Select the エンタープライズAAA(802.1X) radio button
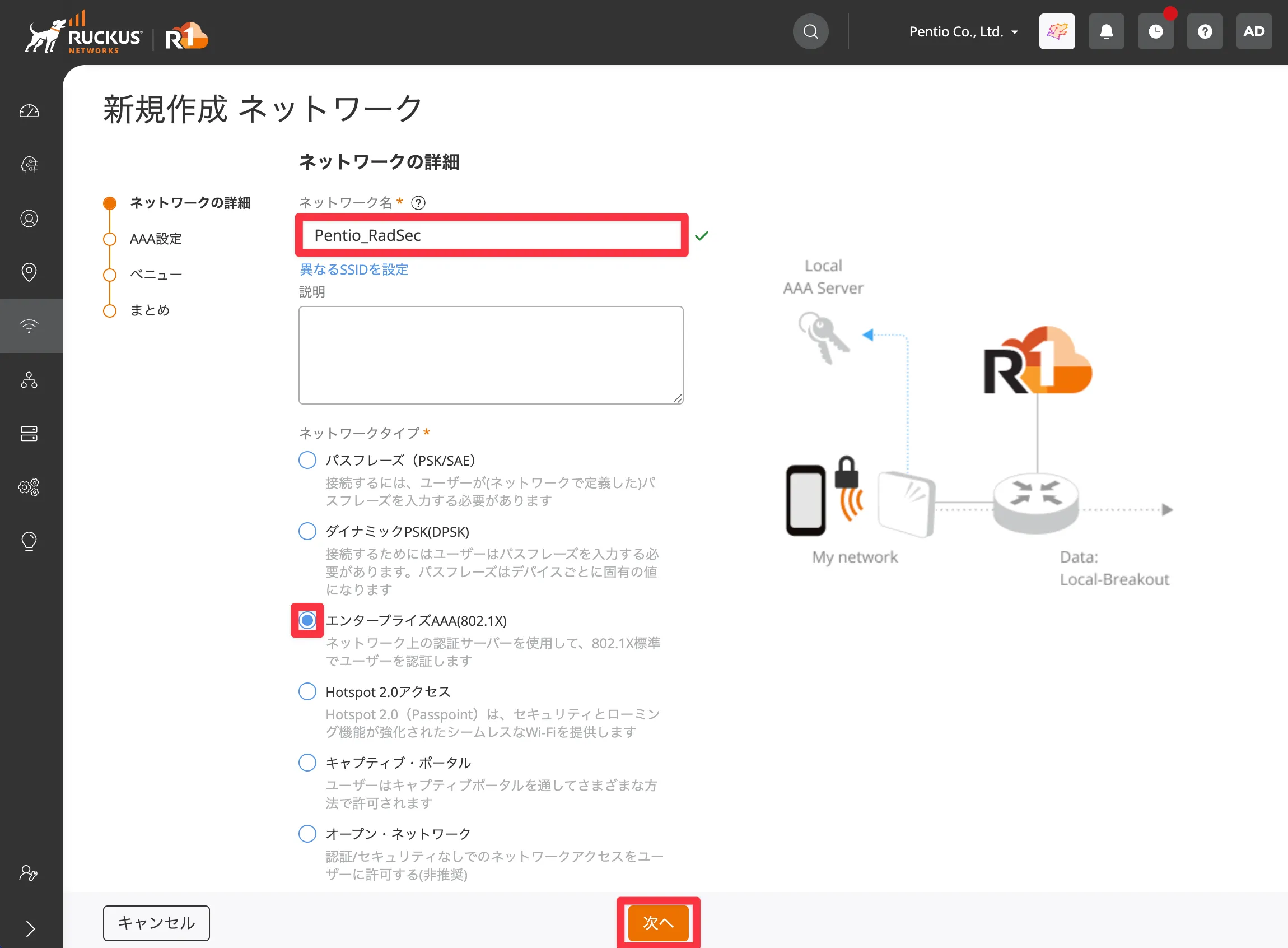This screenshot has width=1288, height=948. coord(307,620)
